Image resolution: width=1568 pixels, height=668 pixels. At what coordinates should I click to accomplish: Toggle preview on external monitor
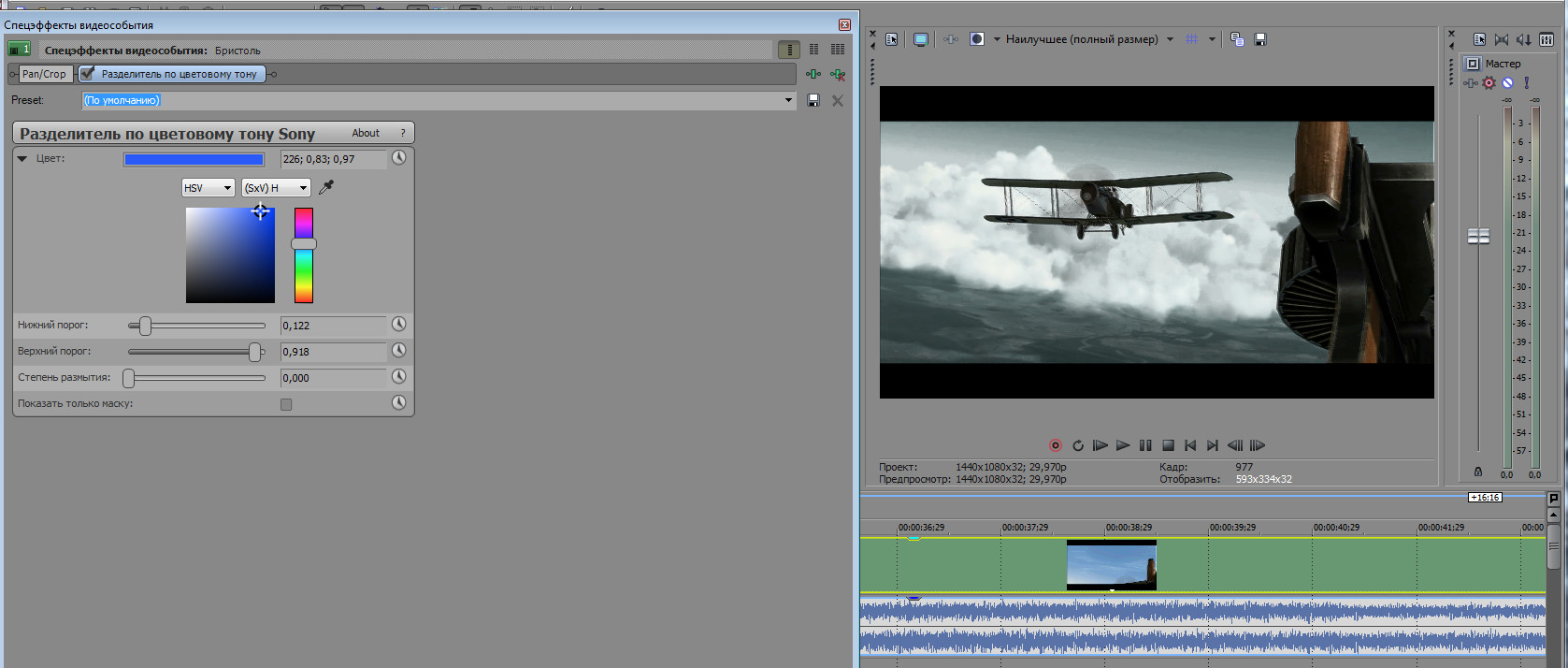tap(921, 39)
